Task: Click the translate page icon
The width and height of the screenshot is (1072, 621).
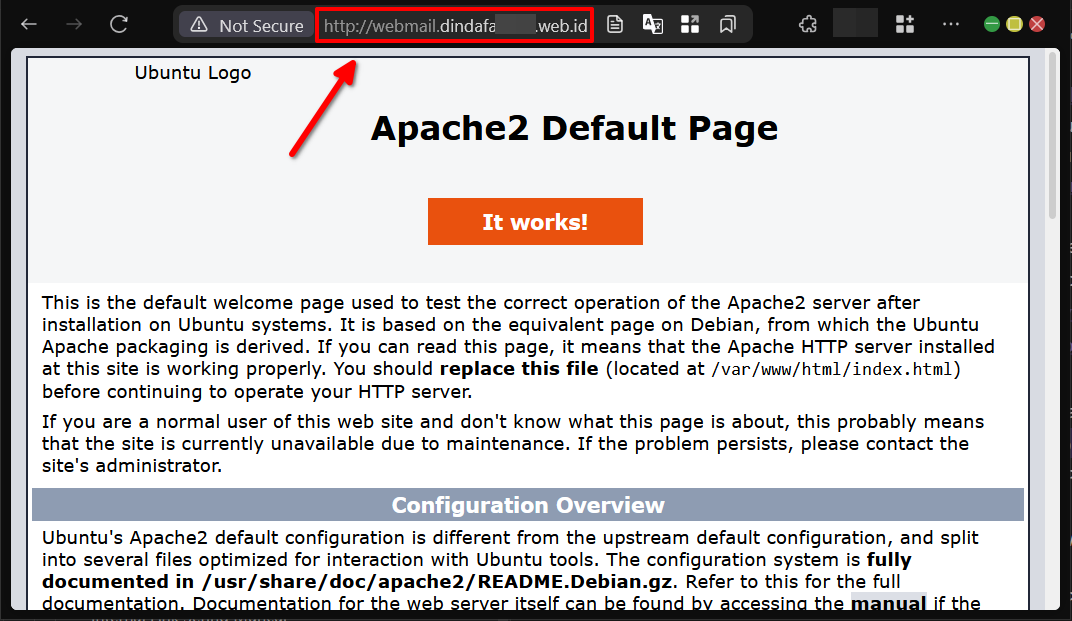Action: [x=652, y=25]
